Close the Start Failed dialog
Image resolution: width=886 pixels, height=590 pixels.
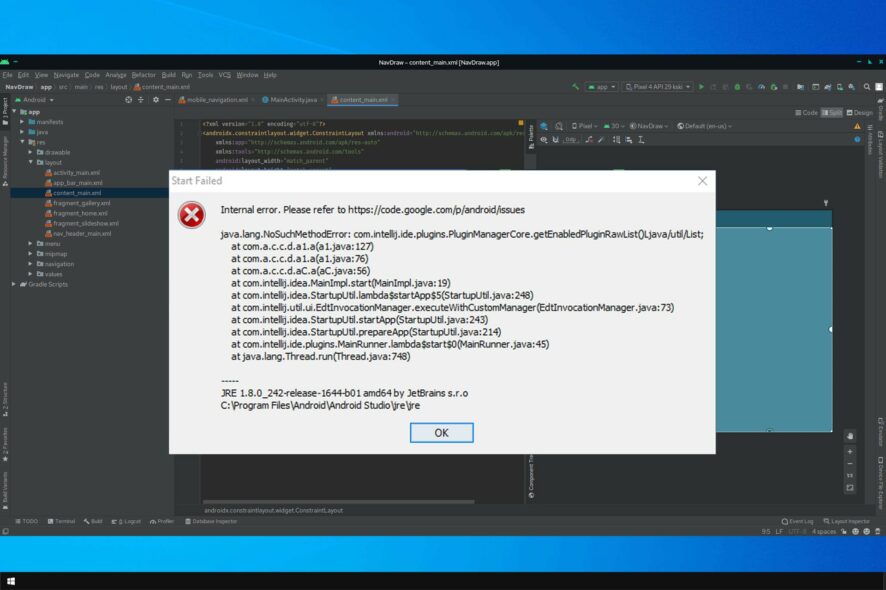pyautogui.click(x=702, y=181)
